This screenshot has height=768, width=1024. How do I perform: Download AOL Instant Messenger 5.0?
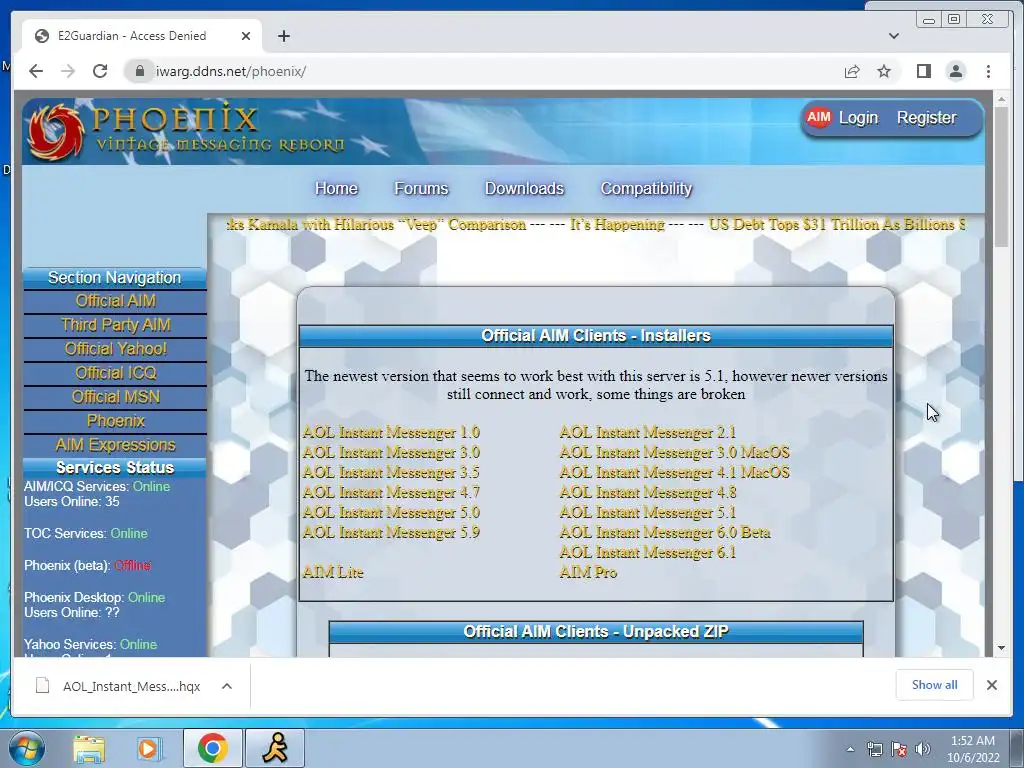391,513
